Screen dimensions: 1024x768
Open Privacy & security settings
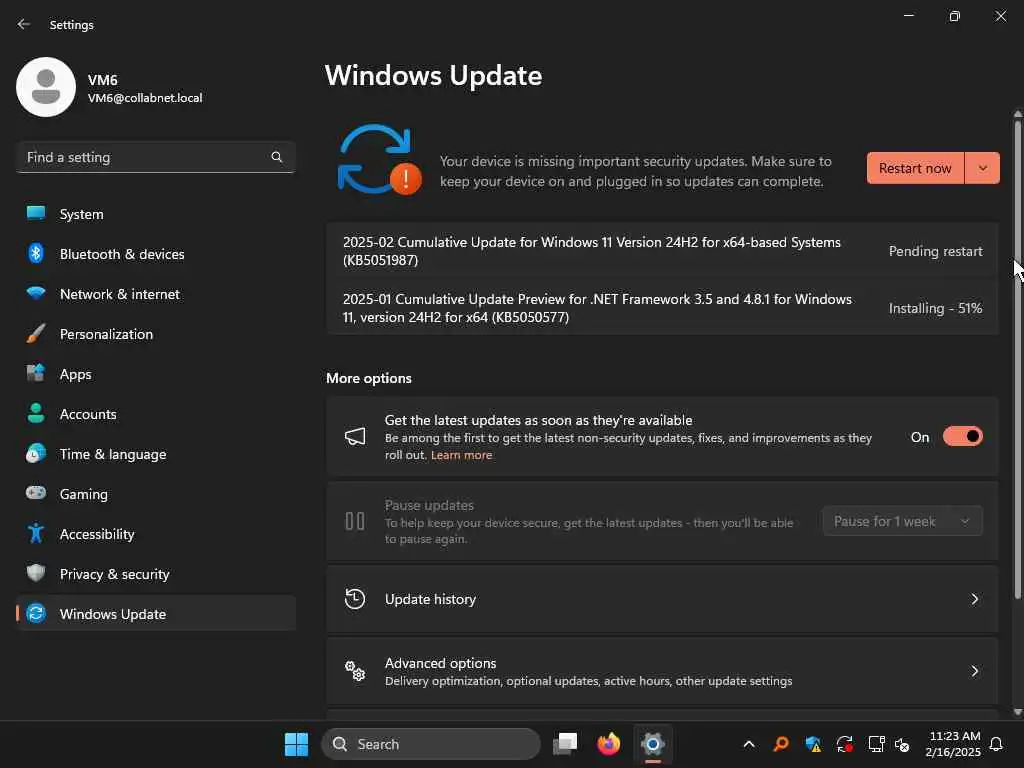155,573
